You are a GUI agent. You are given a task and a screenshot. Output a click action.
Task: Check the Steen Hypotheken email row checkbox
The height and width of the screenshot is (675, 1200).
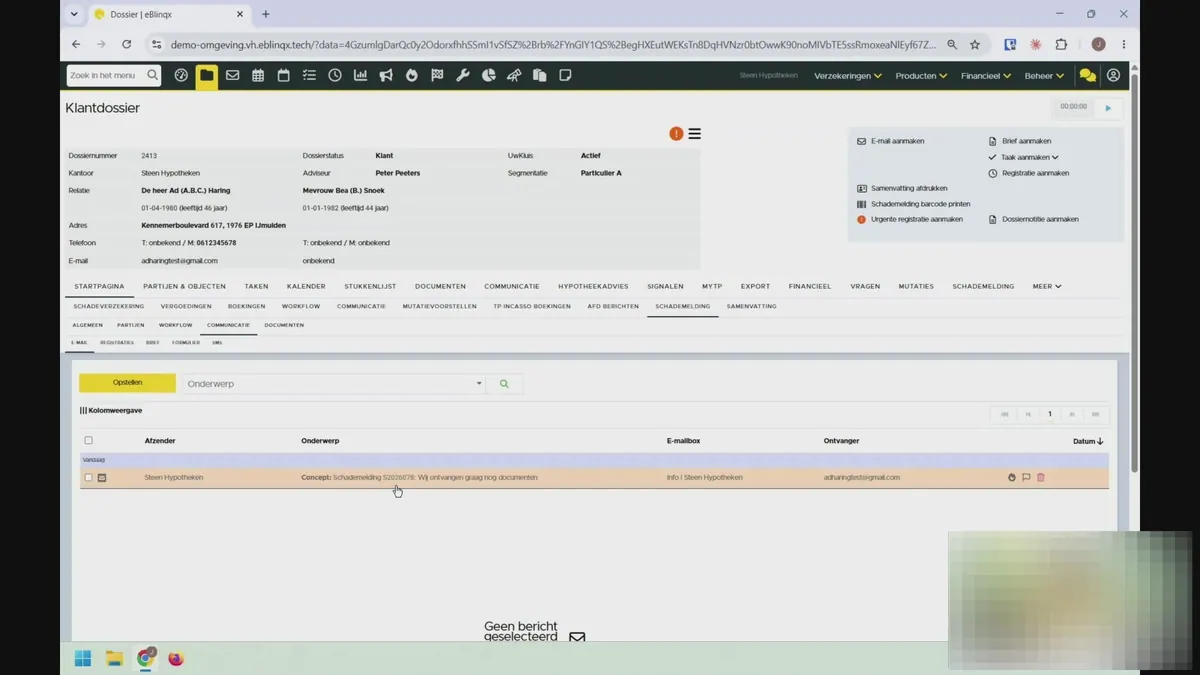pos(88,478)
